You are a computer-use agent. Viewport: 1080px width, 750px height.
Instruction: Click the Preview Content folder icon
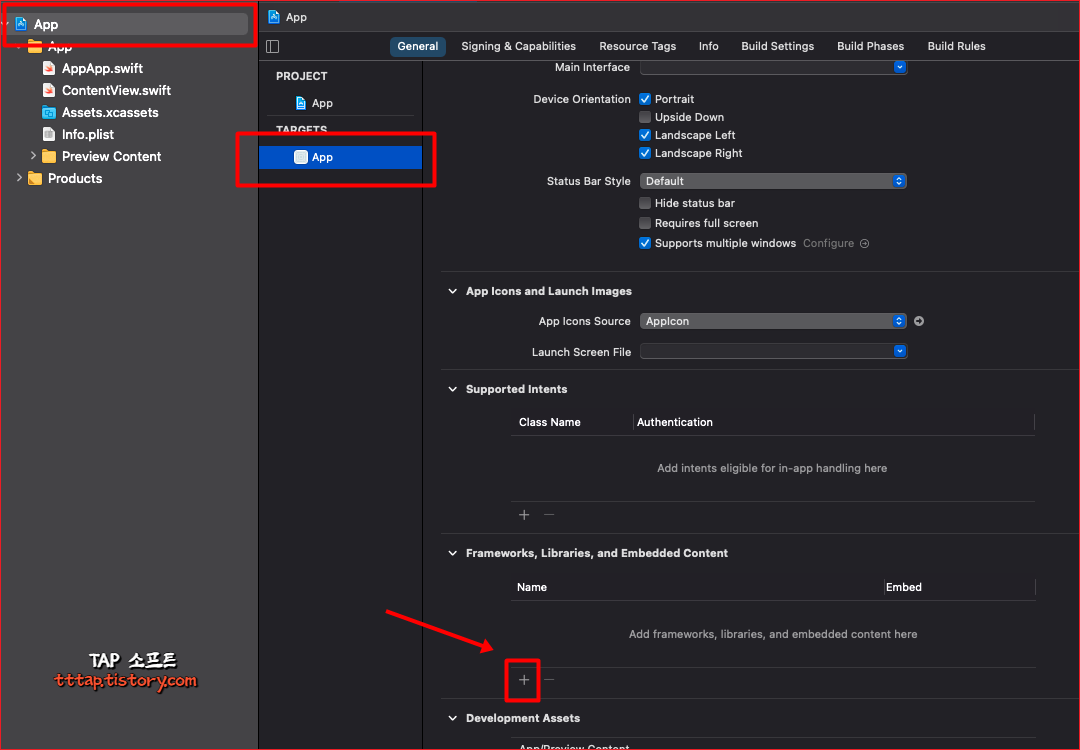coord(49,156)
